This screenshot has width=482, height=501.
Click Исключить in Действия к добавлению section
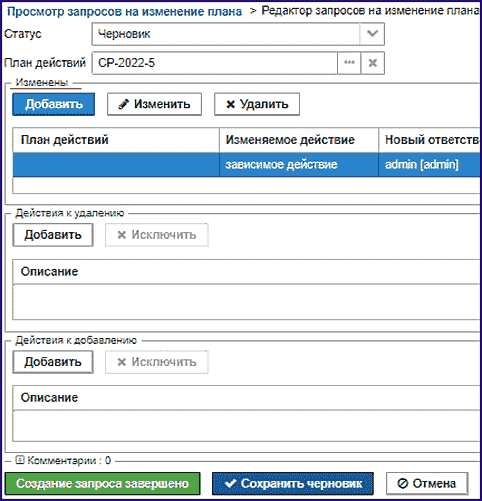tap(157, 362)
